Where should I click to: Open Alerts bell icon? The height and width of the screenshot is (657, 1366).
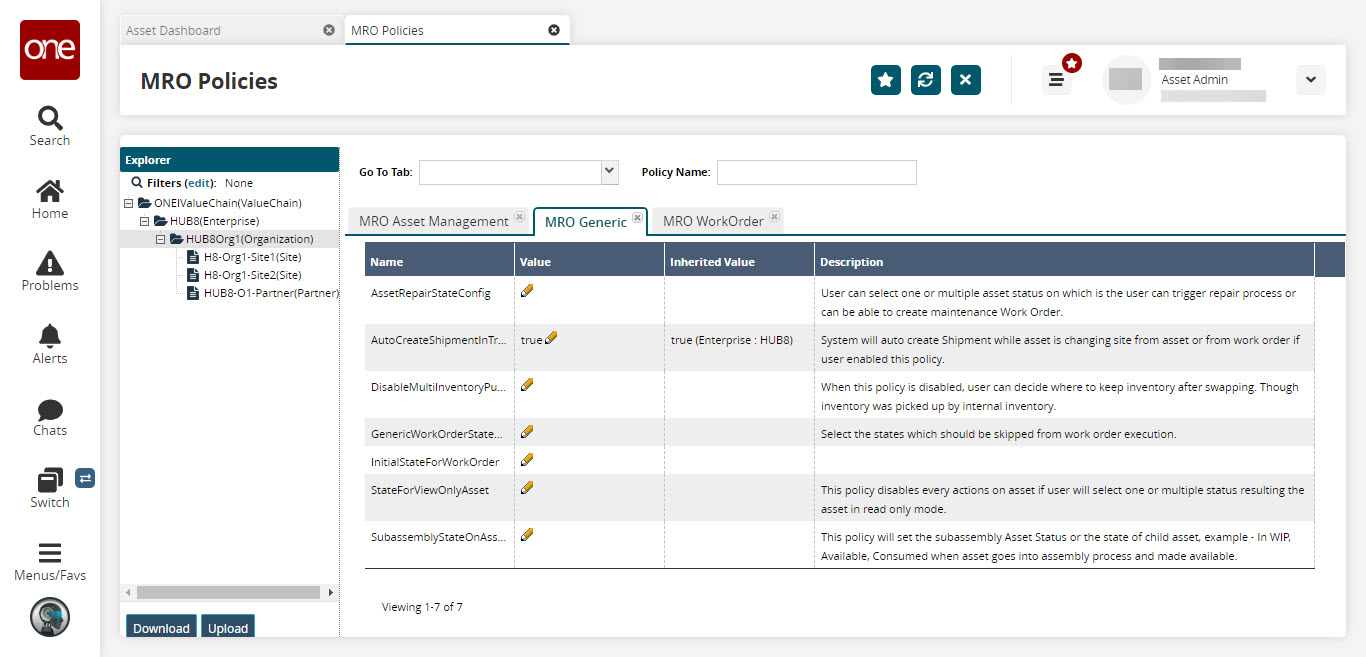[x=49, y=336]
